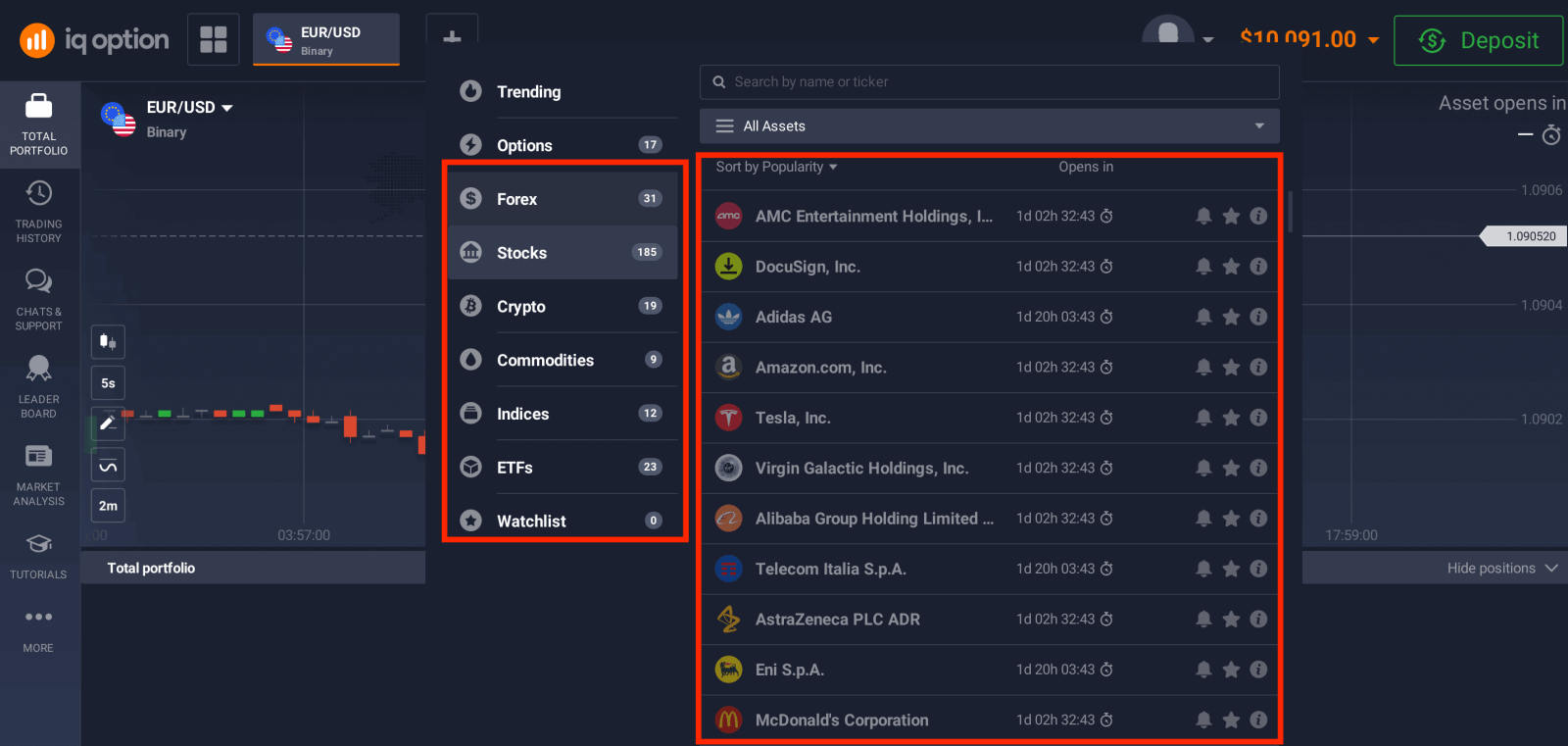Toggle favorite star for Amazon.com
The image size is (1568, 746).
click(1231, 368)
